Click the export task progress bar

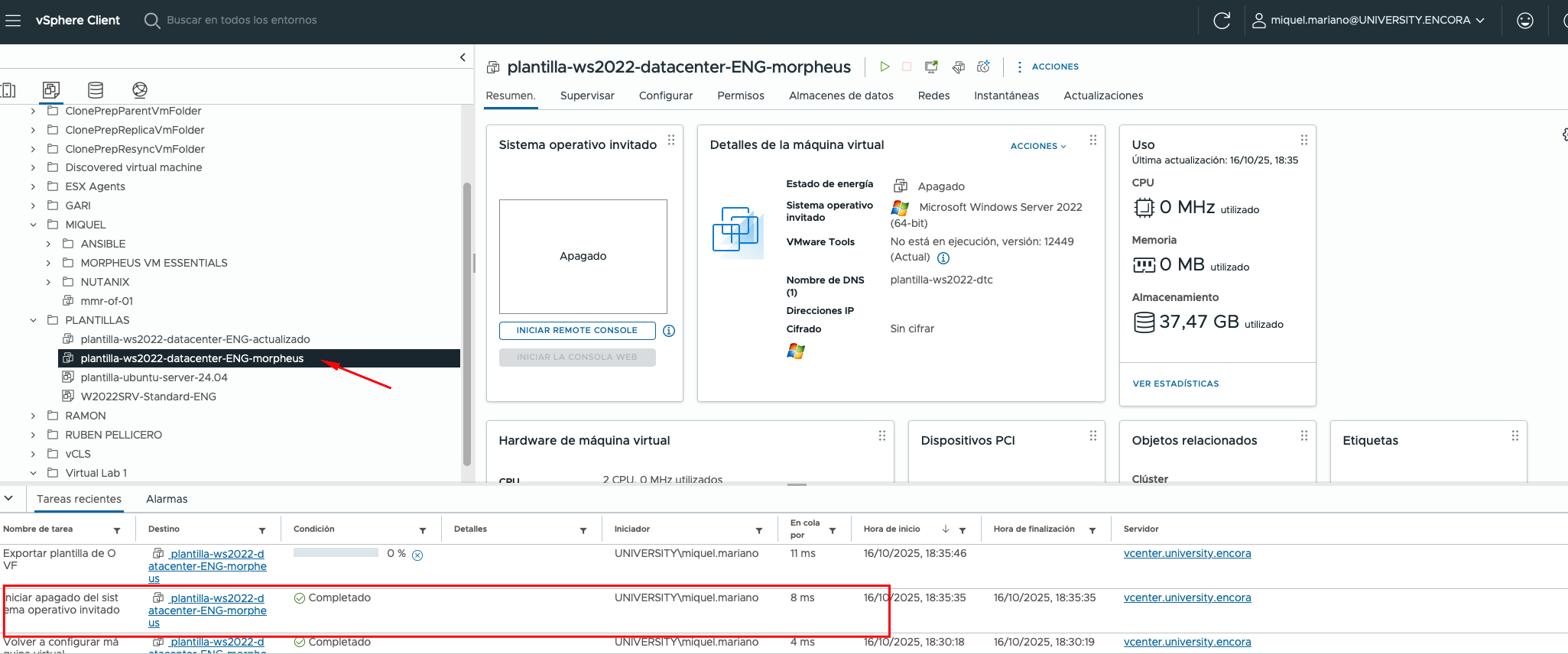pos(336,552)
